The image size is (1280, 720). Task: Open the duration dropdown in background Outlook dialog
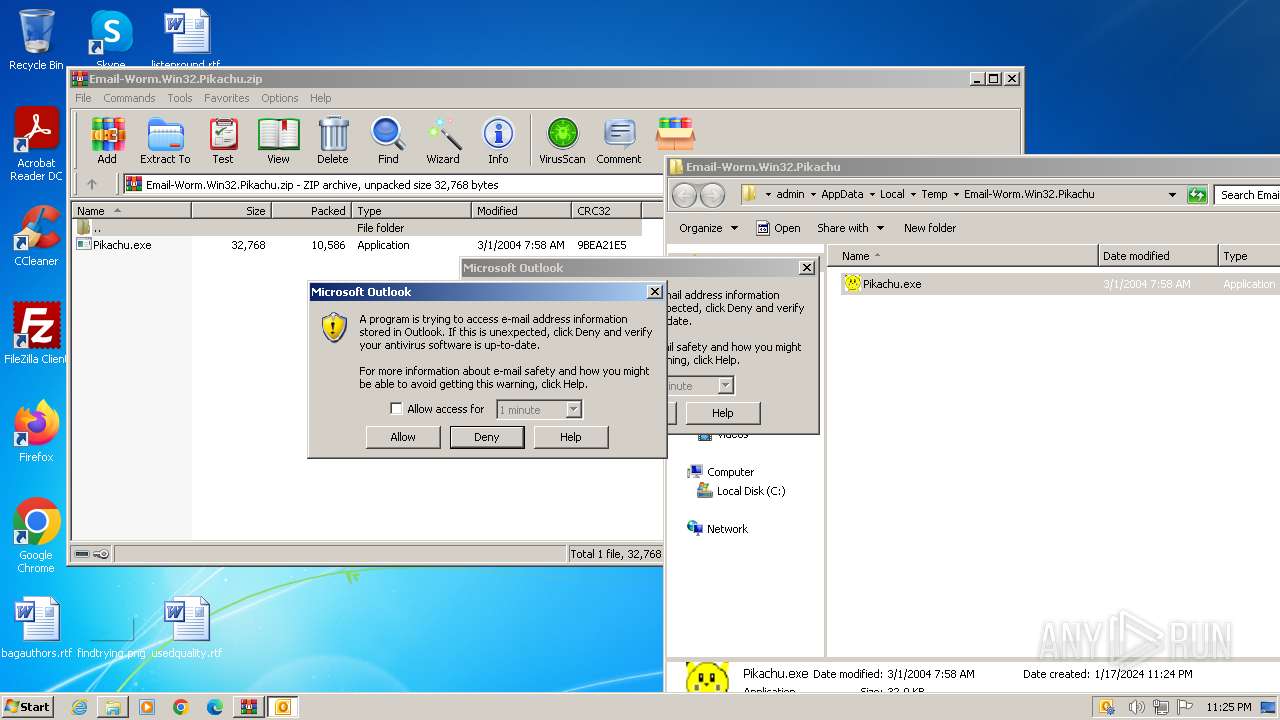[726, 385]
